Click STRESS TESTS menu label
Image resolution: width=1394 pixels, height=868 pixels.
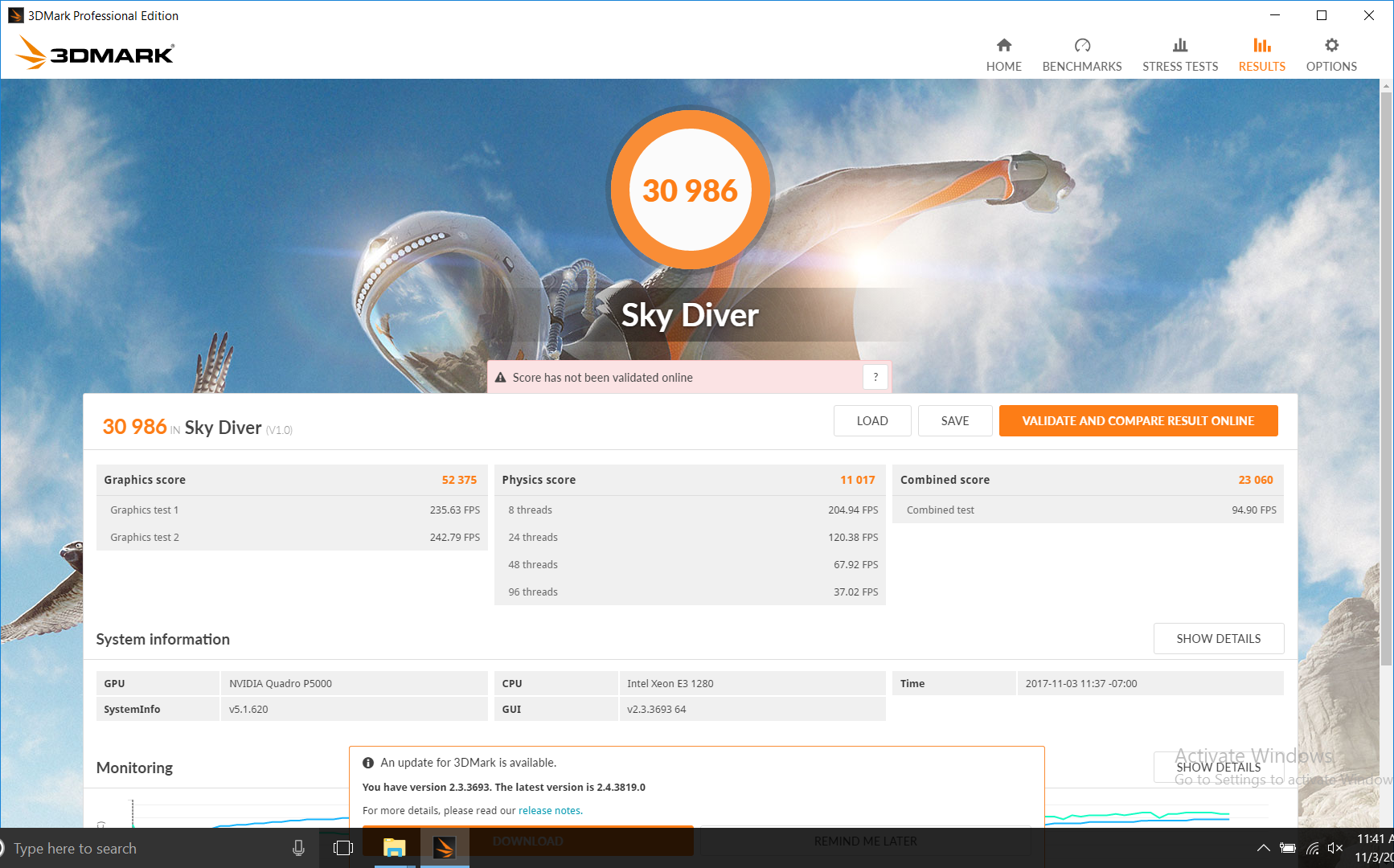1180,67
